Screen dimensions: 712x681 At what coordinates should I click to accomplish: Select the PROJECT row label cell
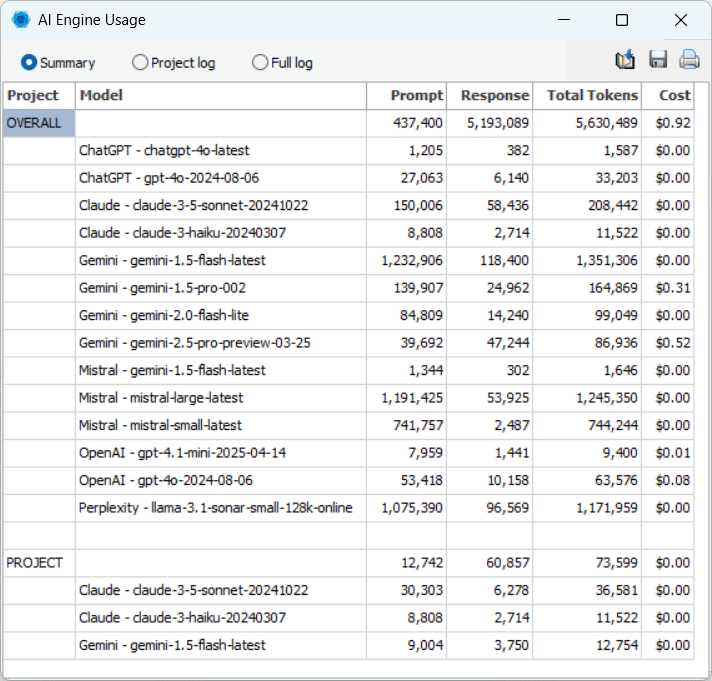pos(39,563)
